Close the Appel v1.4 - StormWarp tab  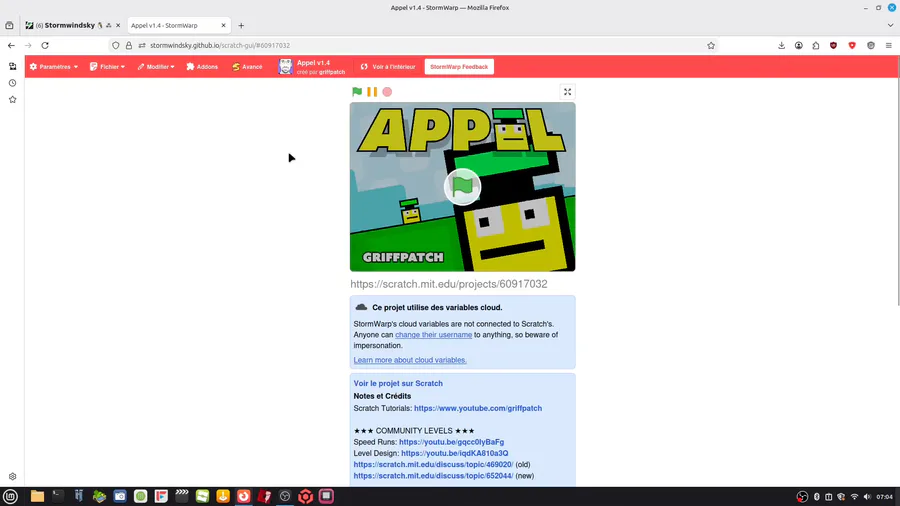click(223, 25)
